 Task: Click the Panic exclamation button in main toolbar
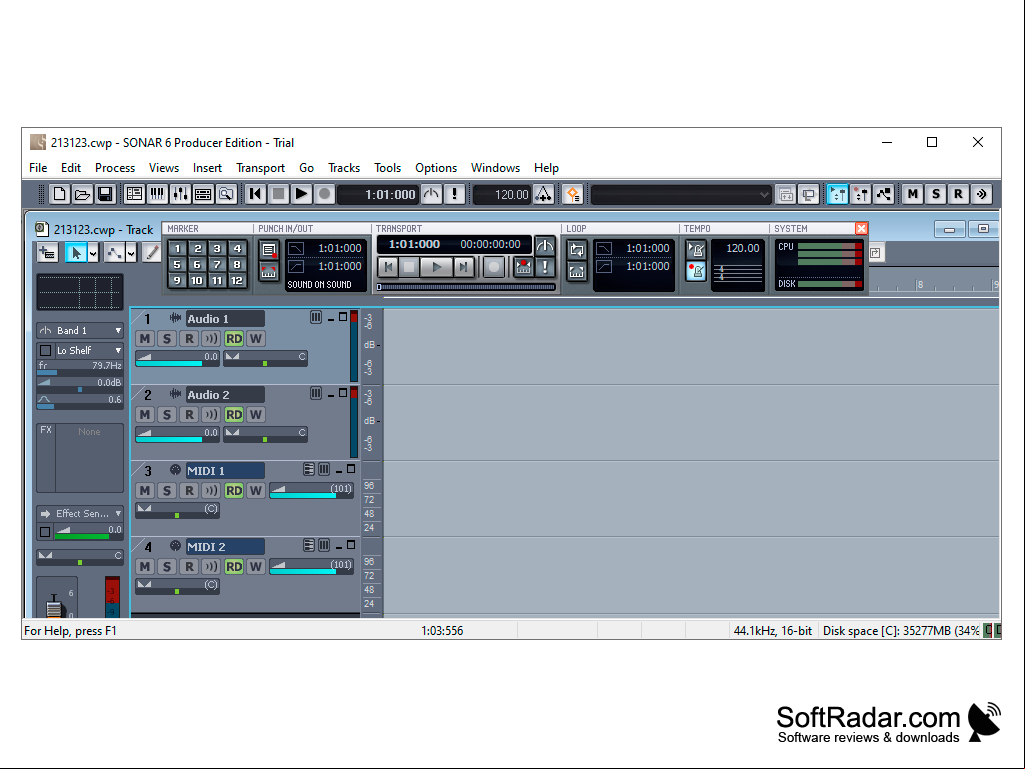point(454,194)
